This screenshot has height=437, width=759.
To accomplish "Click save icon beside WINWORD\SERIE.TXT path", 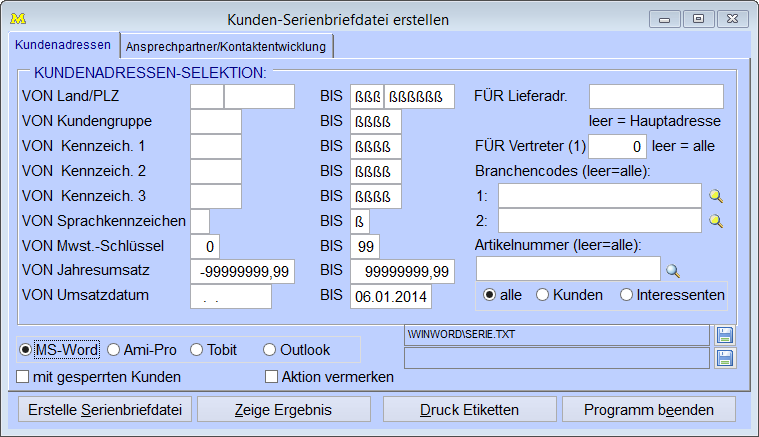I will 725,335.
